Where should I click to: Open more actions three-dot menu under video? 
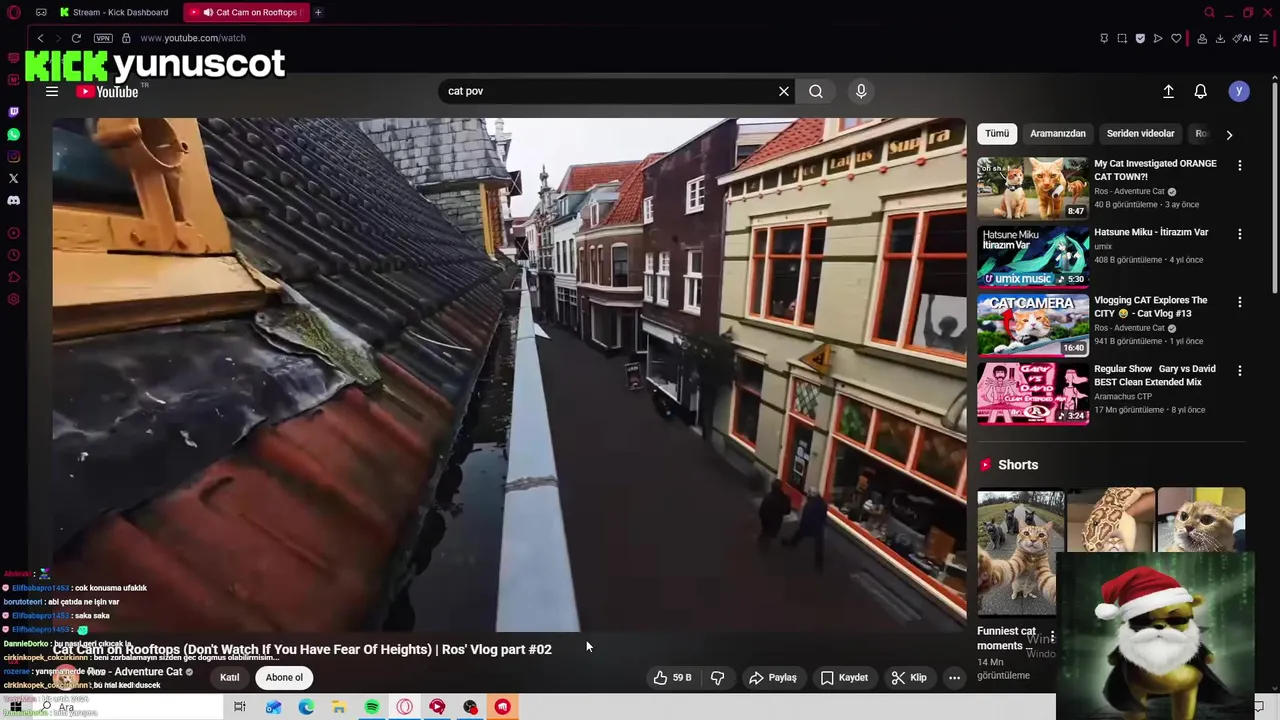click(x=954, y=677)
